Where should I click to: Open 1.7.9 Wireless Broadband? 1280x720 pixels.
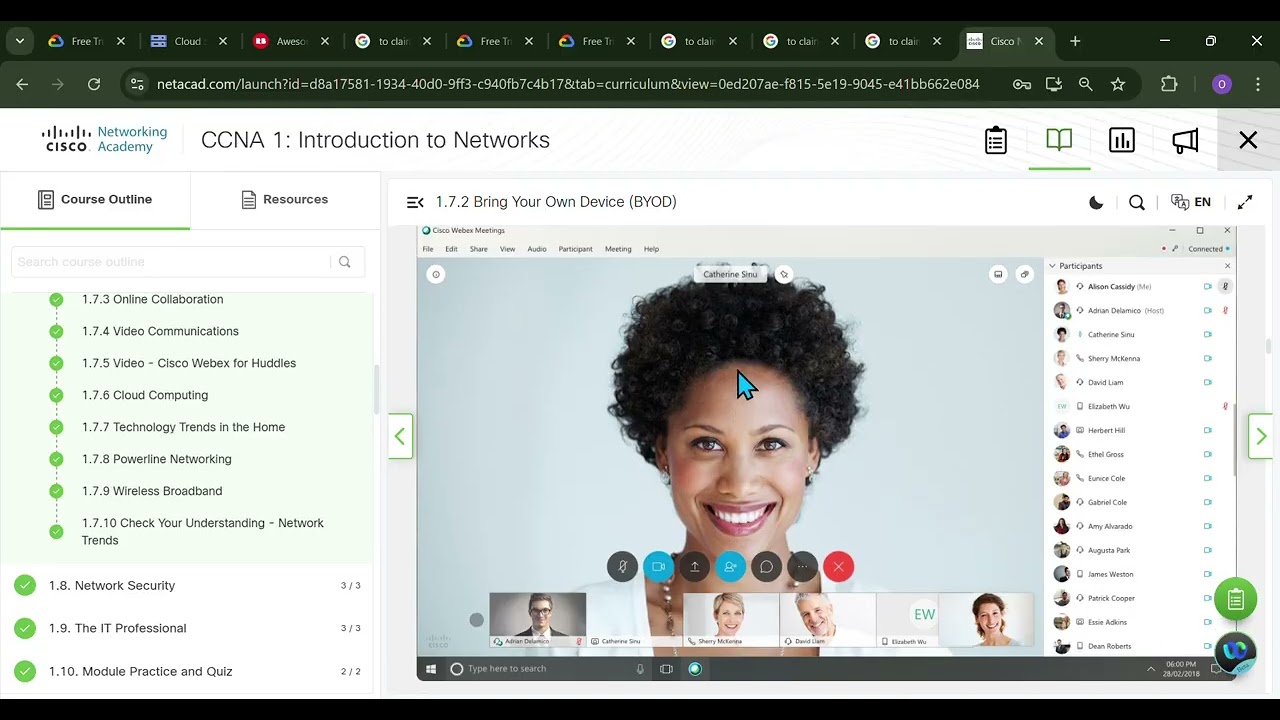(152, 491)
